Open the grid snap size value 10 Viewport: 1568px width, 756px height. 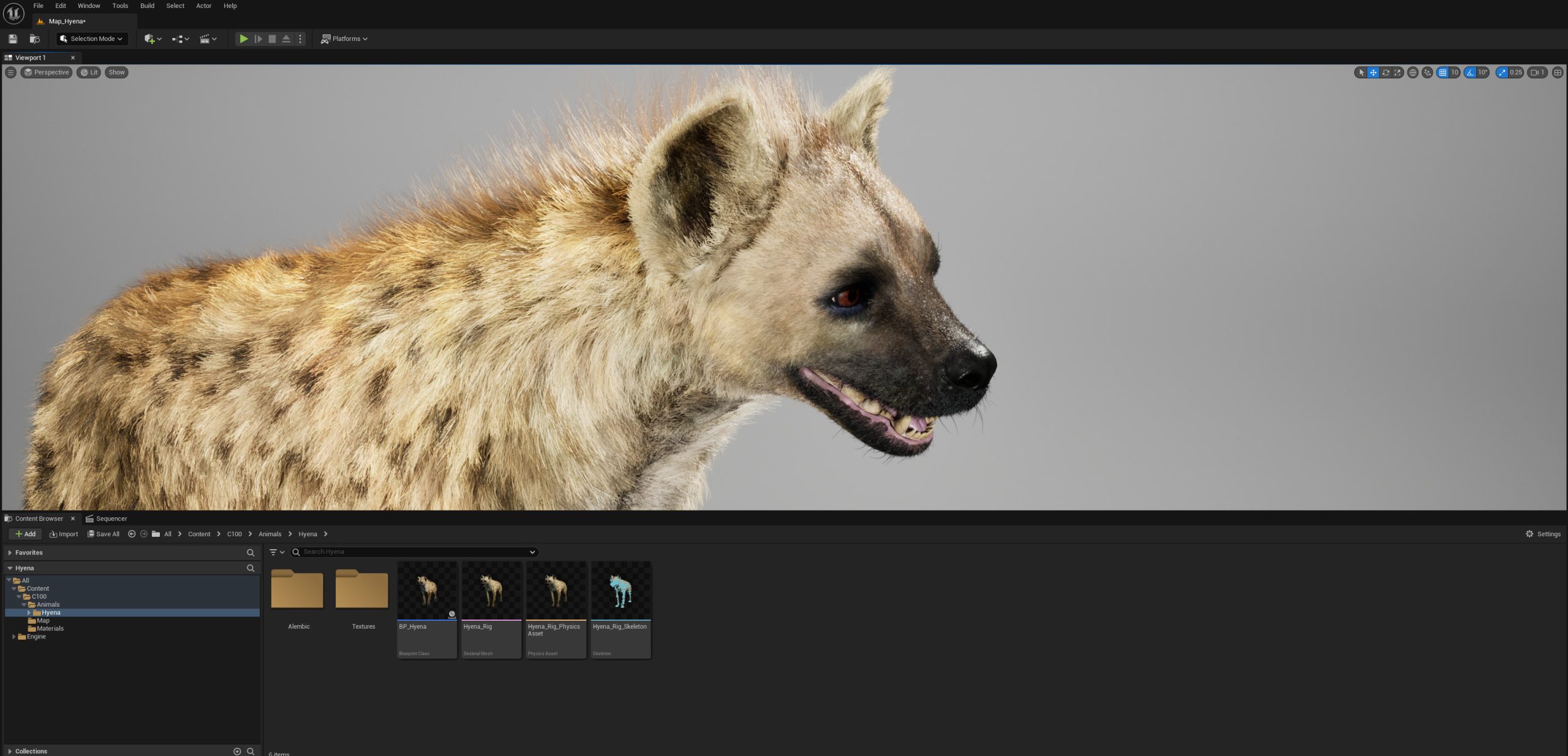[1455, 72]
